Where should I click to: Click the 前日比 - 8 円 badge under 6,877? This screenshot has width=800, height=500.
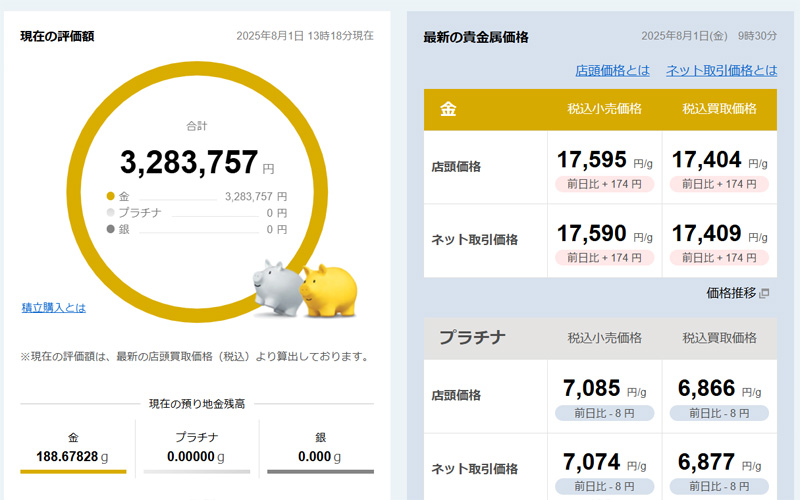719,486
